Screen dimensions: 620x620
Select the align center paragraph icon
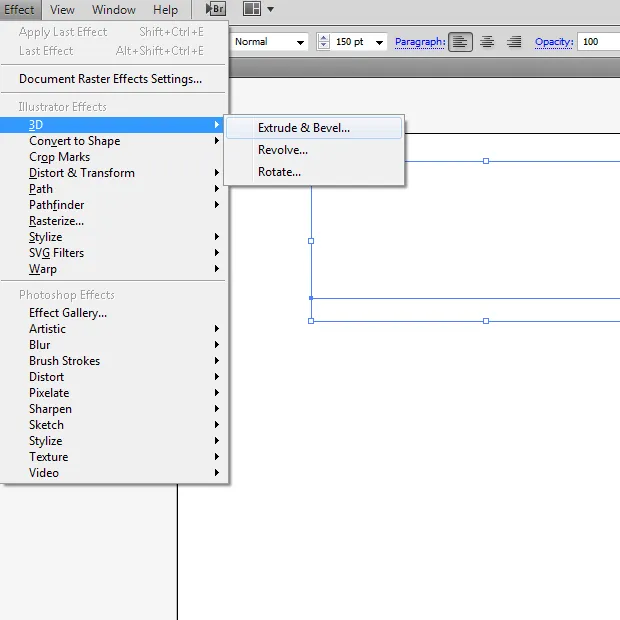(487, 42)
